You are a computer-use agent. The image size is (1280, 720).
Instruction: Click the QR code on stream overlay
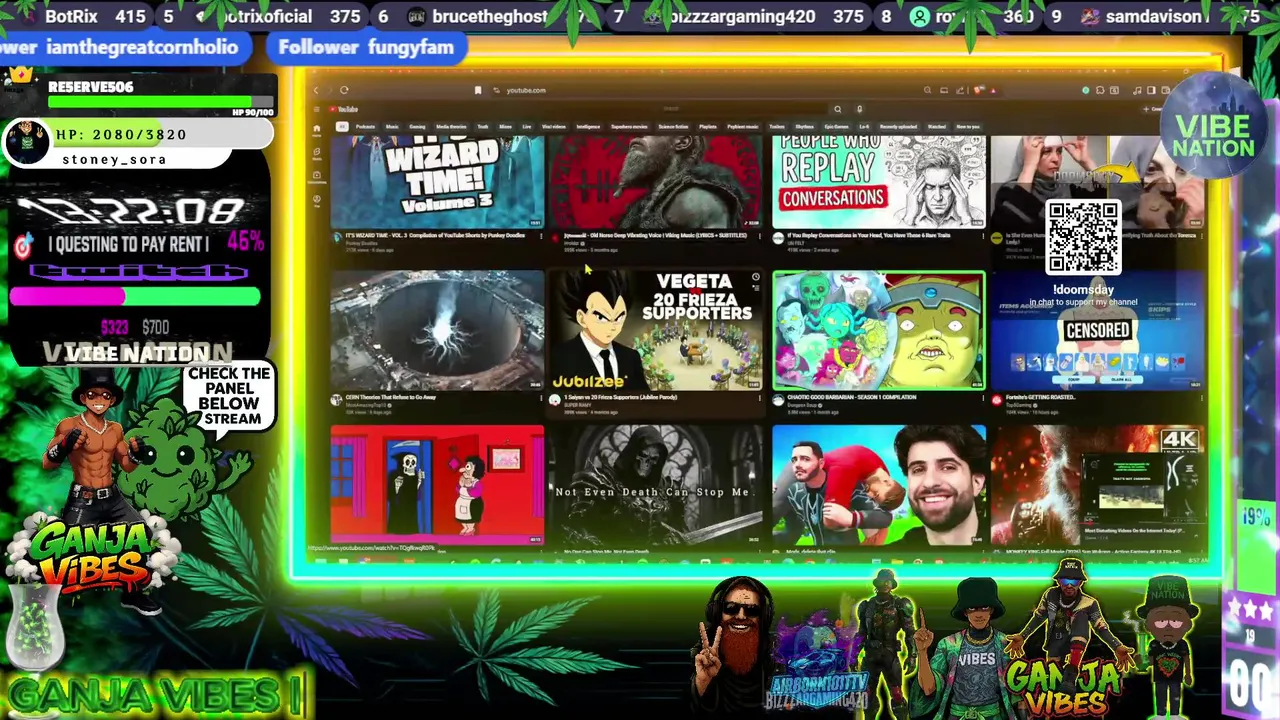pyautogui.click(x=1083, y=237)
